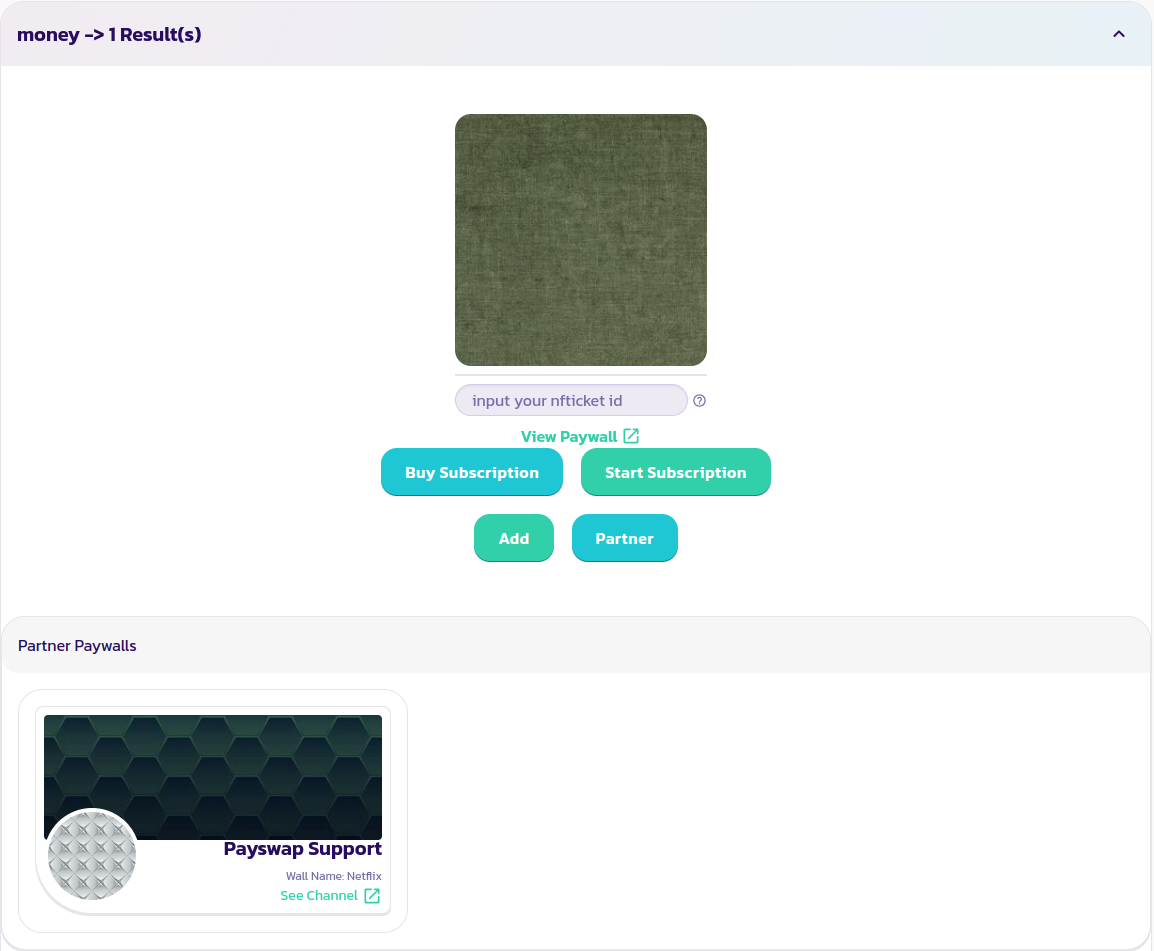1154x951 pixels.
Task: Open the View Paywall link text
Action: point(569,437)
